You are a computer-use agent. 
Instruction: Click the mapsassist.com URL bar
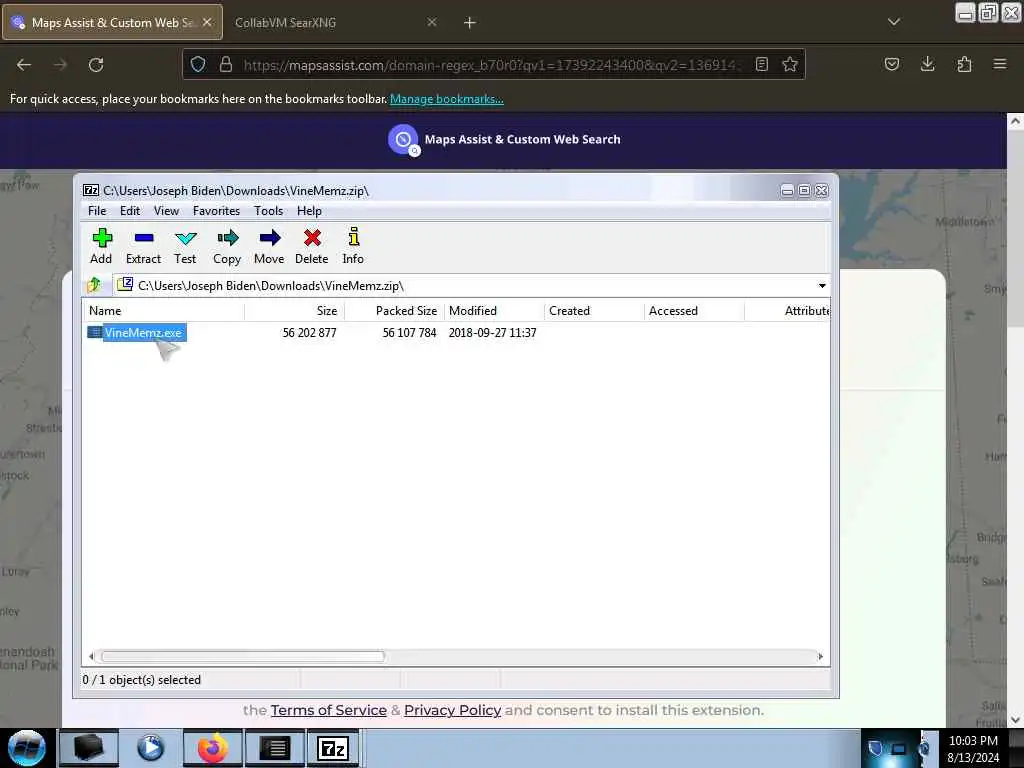(x=493, y=65)
